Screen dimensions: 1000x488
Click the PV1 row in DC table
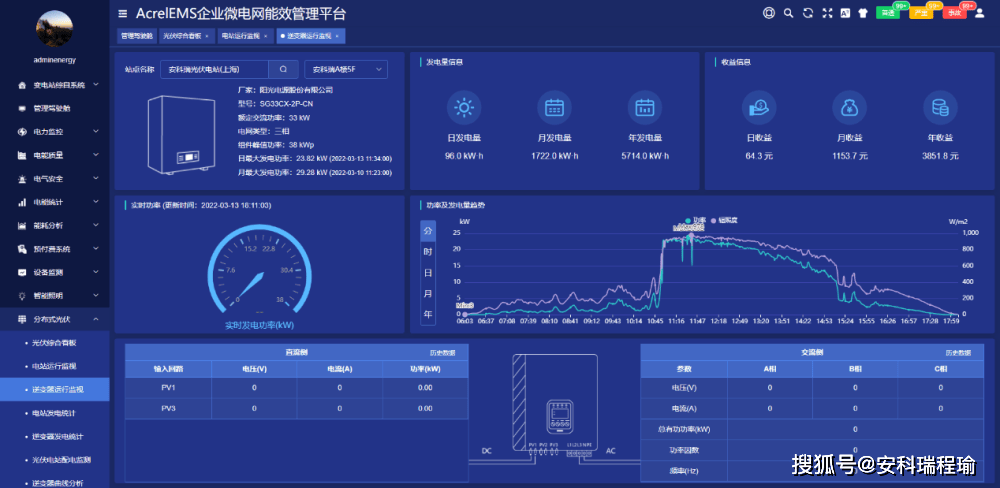297,388
